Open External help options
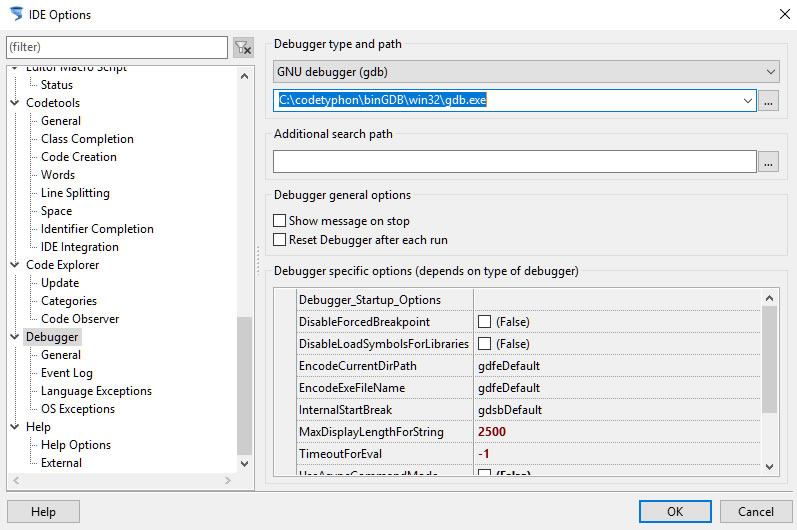Viewport: 797px width, 530px height. [61, 463]
